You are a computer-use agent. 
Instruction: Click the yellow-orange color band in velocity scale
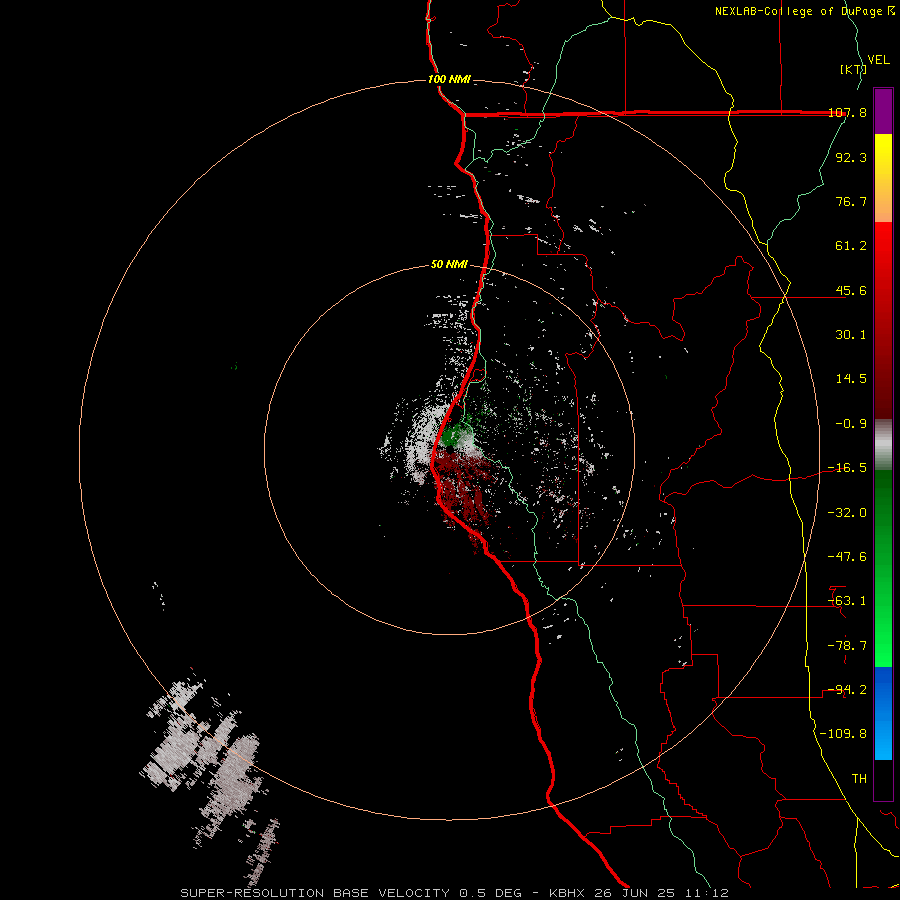[x=883, y=178]
